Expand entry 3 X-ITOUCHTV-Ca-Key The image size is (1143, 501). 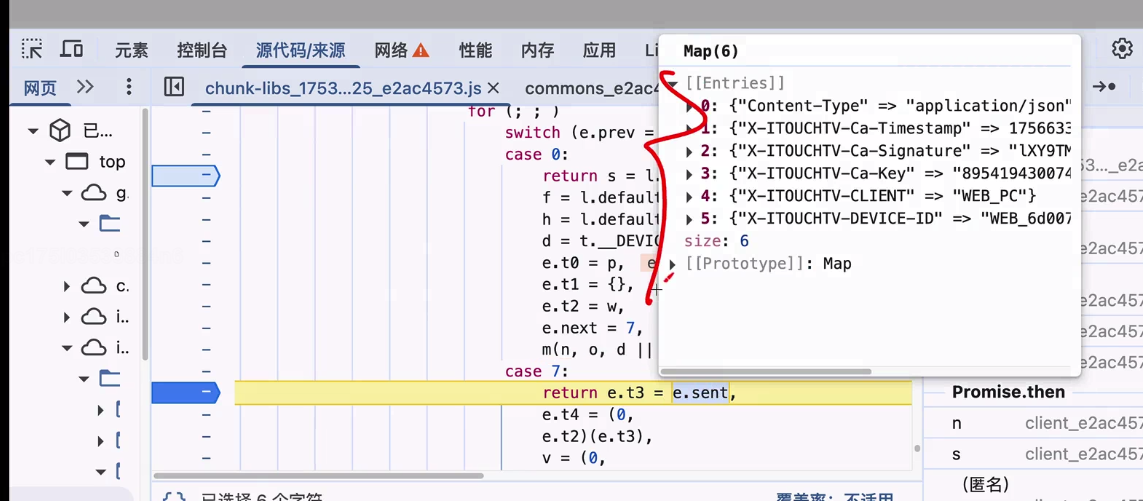coord(690,174)
